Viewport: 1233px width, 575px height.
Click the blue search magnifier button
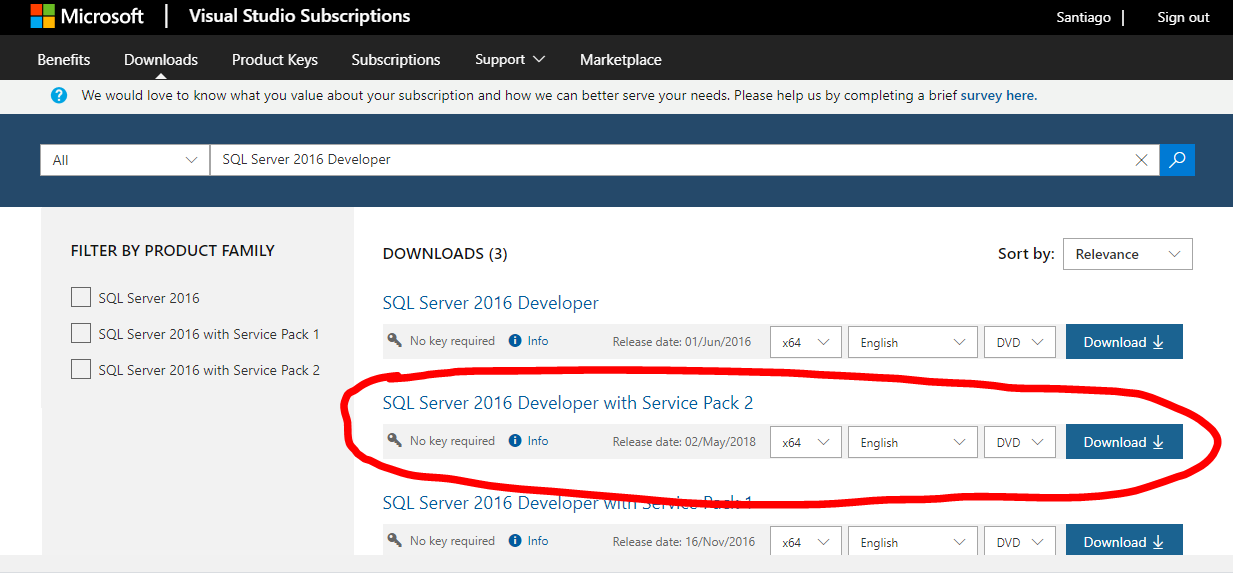coord(1177,160)
